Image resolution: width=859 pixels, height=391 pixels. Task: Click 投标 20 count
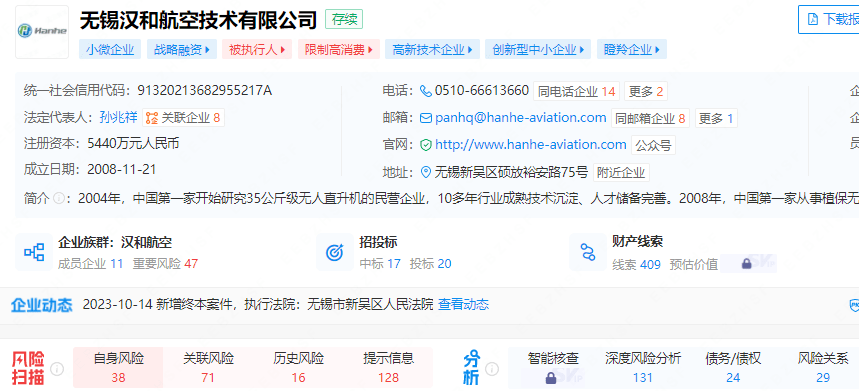click(x=431, y=264)
